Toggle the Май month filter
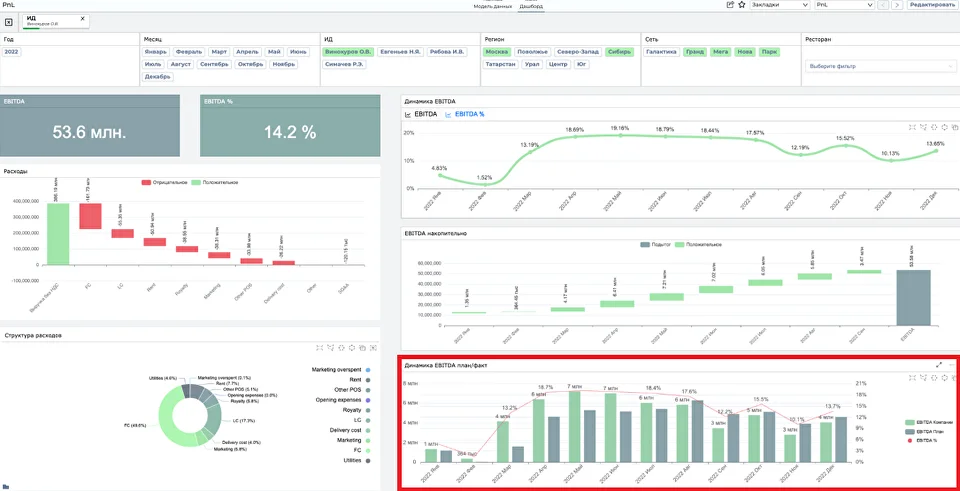This screenshot has width=960, height=491. [x=274, y=52]
